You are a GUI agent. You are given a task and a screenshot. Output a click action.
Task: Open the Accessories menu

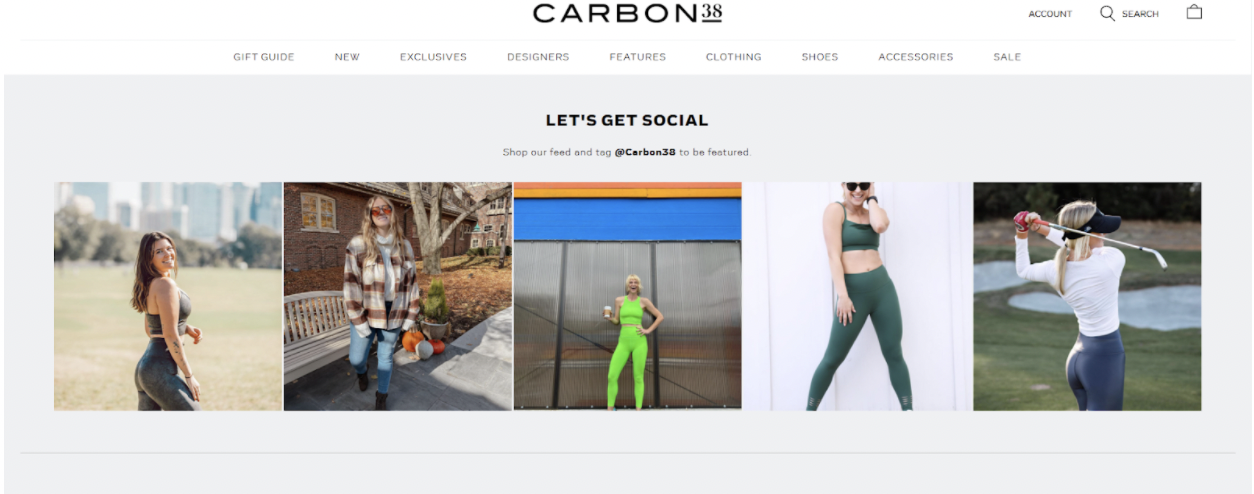click(x=916, y=57)
